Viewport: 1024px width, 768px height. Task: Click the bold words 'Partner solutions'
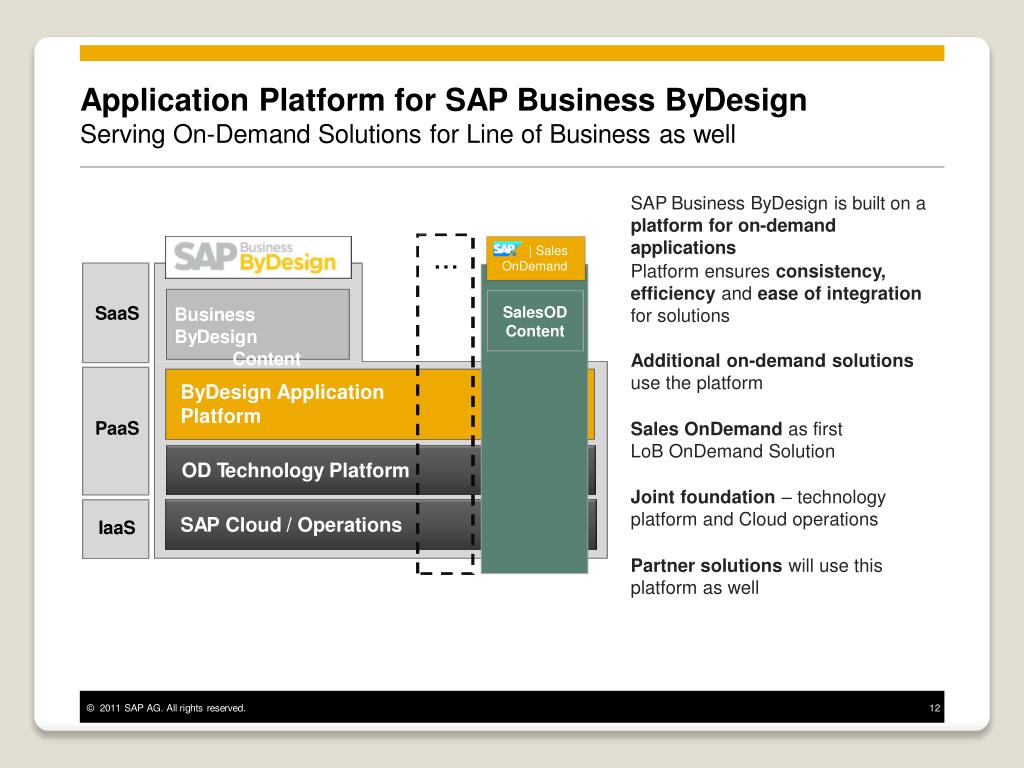706,566
